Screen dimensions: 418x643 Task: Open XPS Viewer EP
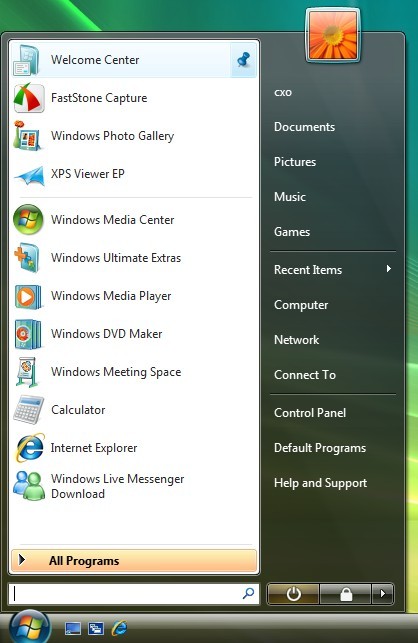[x=134, y=174]
